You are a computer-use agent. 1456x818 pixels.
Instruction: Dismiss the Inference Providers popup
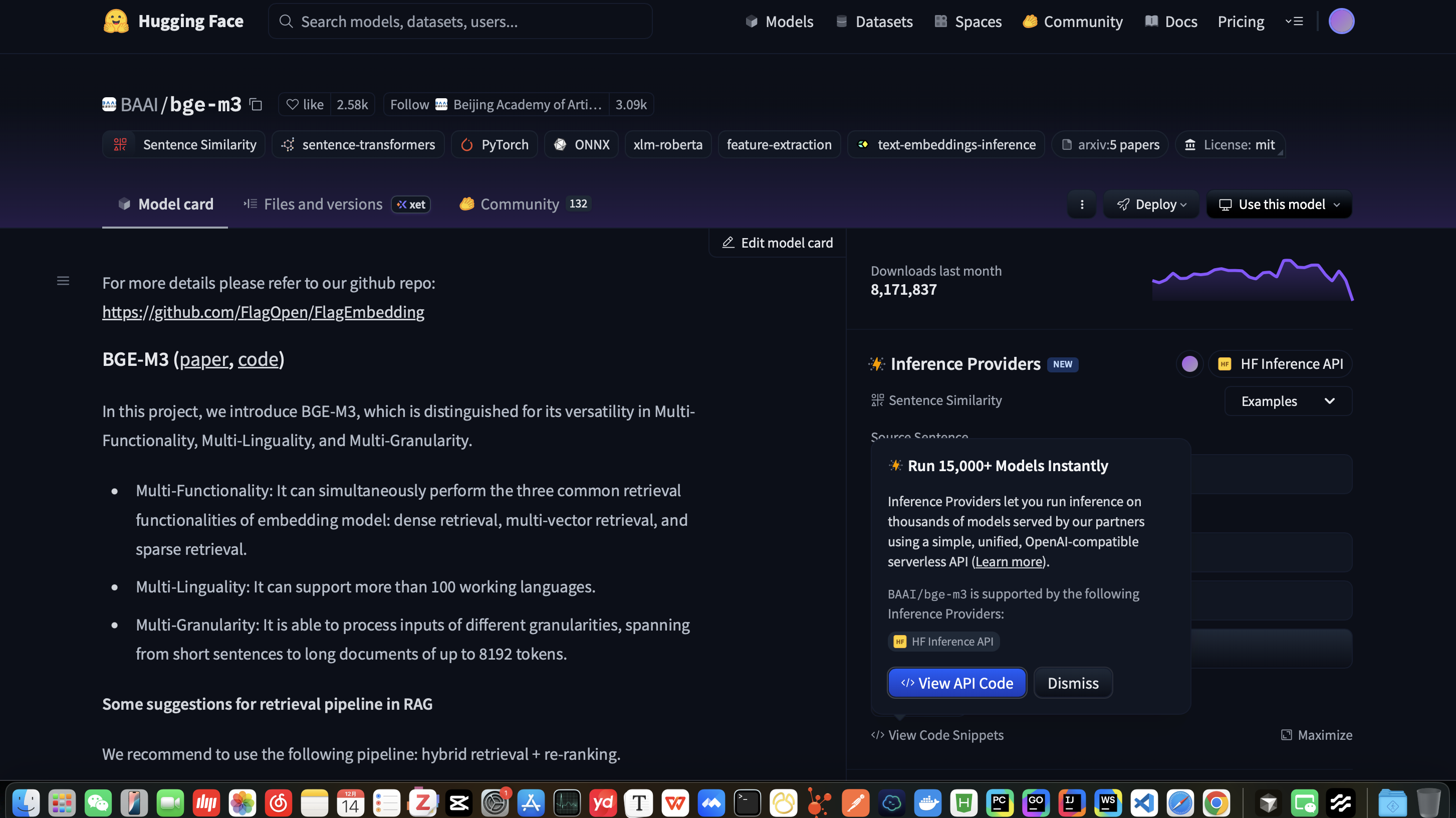tap(1073, 683)
